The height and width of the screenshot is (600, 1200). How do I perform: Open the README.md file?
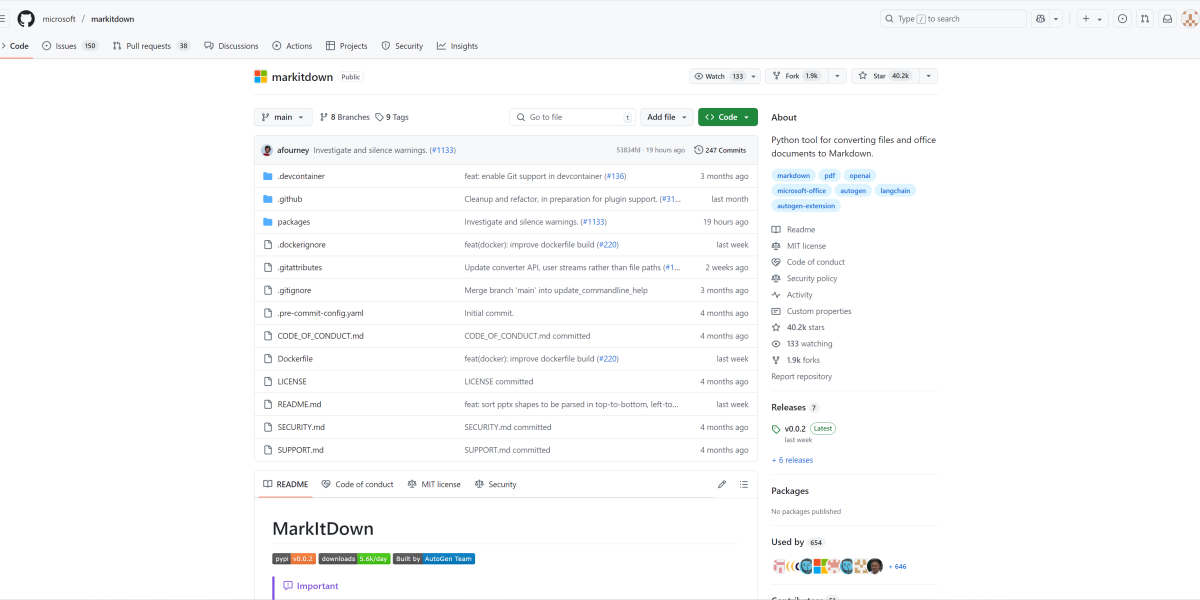coord(300,404)
